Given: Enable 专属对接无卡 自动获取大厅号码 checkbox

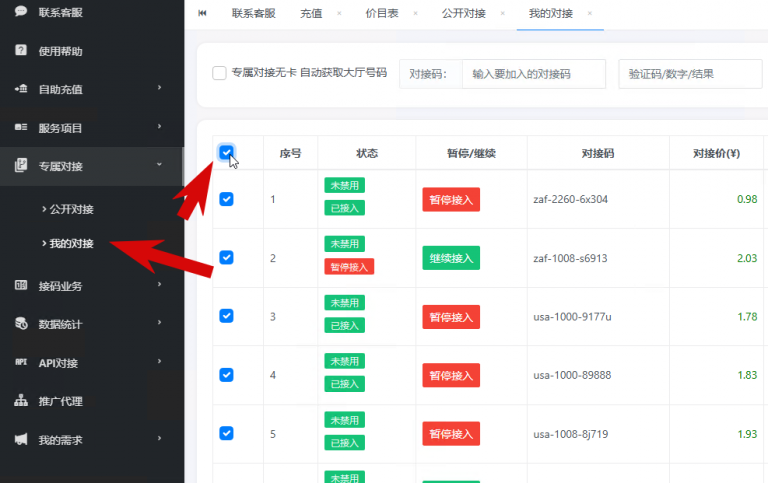Looking at the screenshot, I should point(219,73).
